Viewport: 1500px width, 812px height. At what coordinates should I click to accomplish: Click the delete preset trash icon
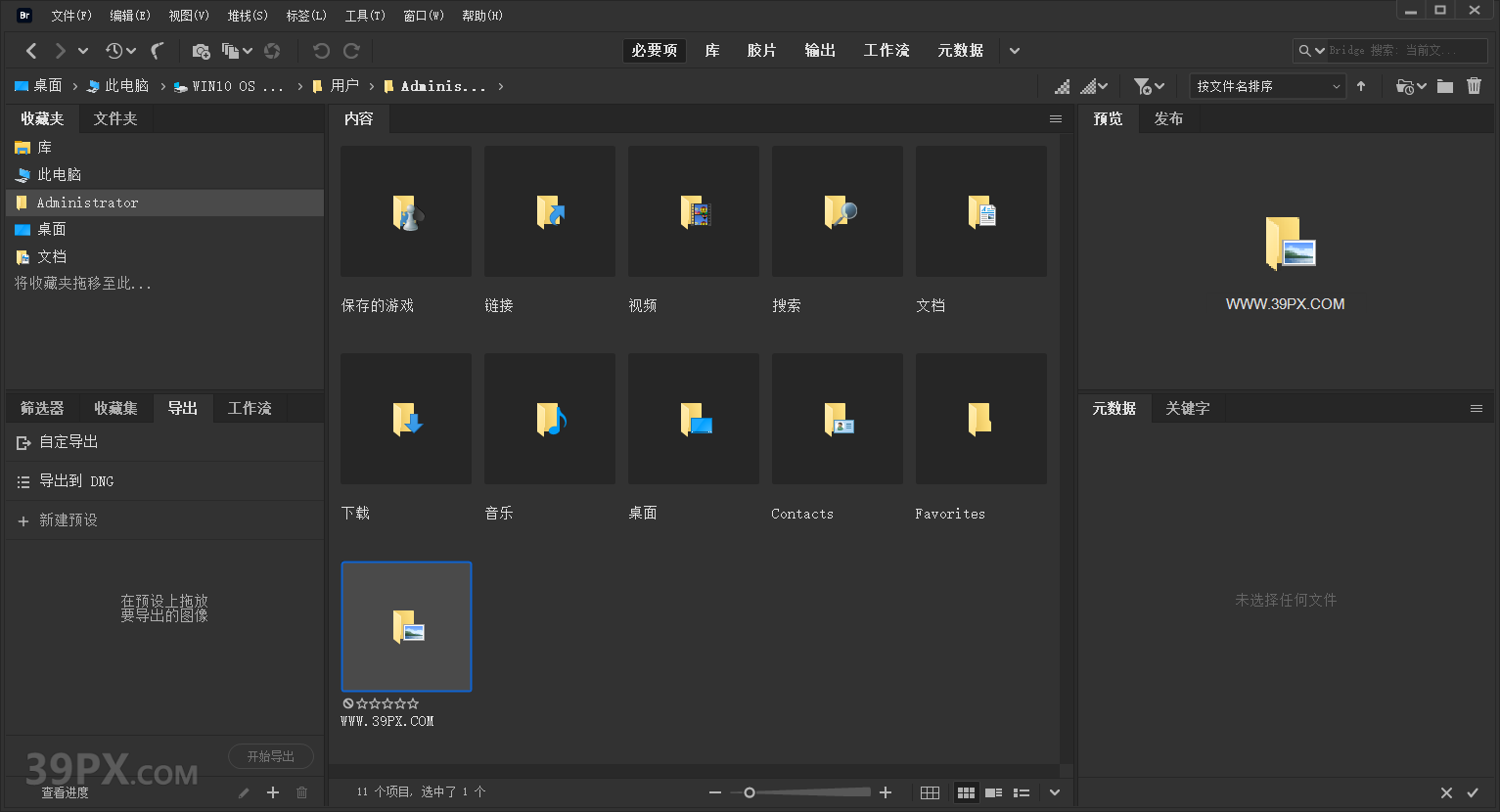click(x=301, y=792)
